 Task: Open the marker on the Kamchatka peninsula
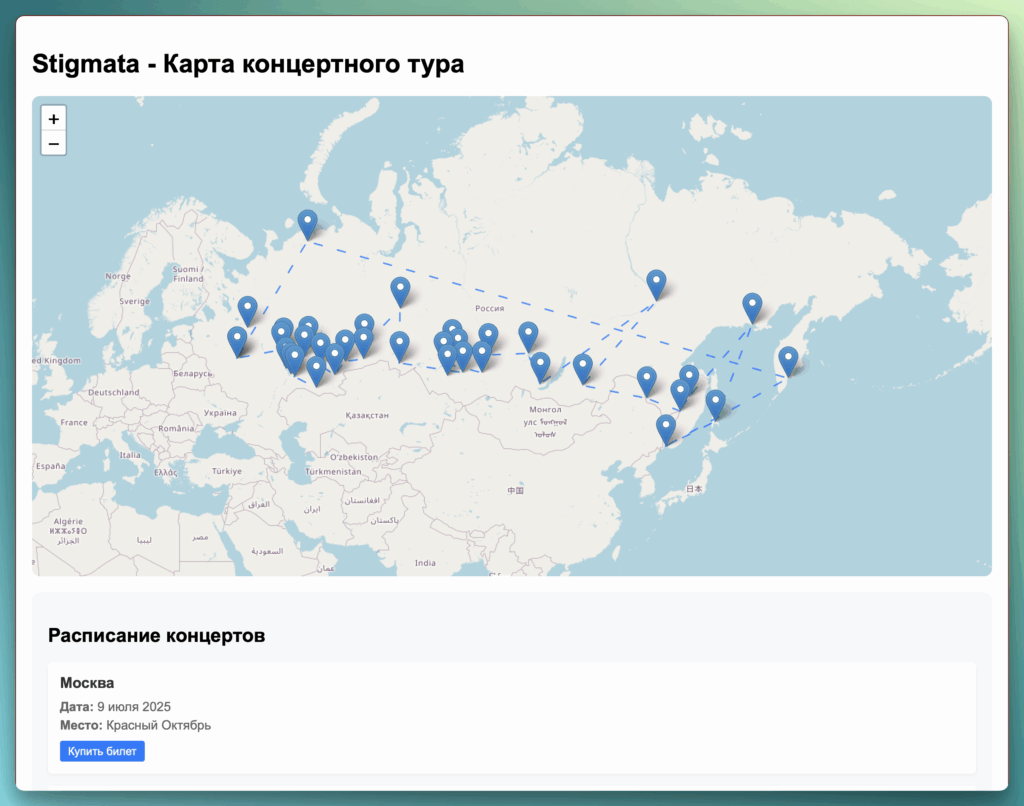tap(788, 362)
